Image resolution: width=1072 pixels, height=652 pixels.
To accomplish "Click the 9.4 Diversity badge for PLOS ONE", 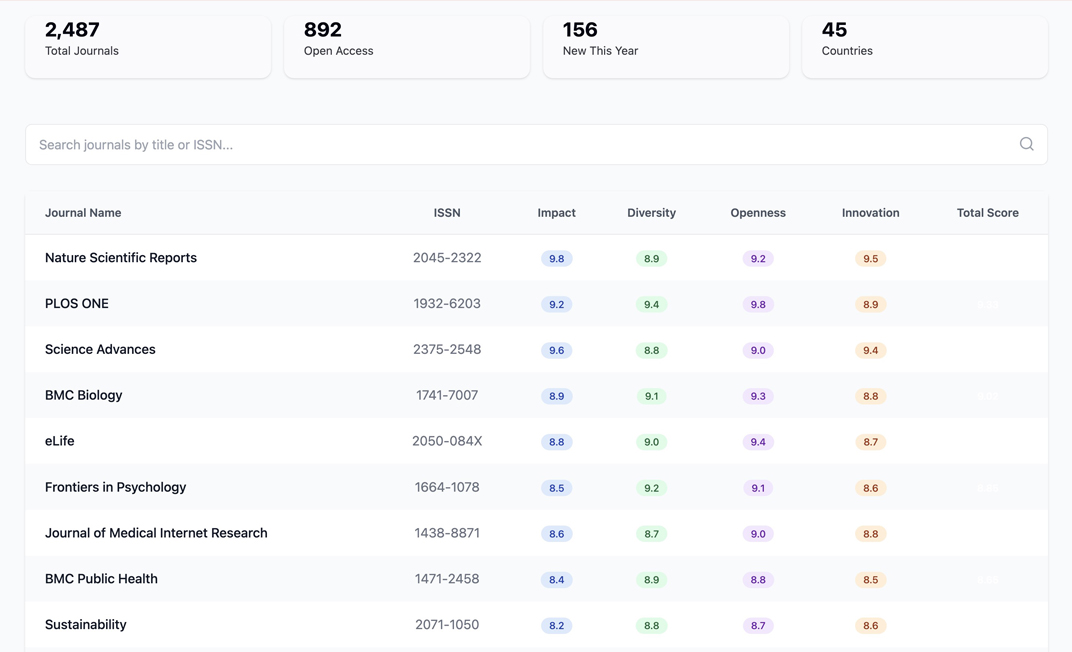I will click(651, 304).
